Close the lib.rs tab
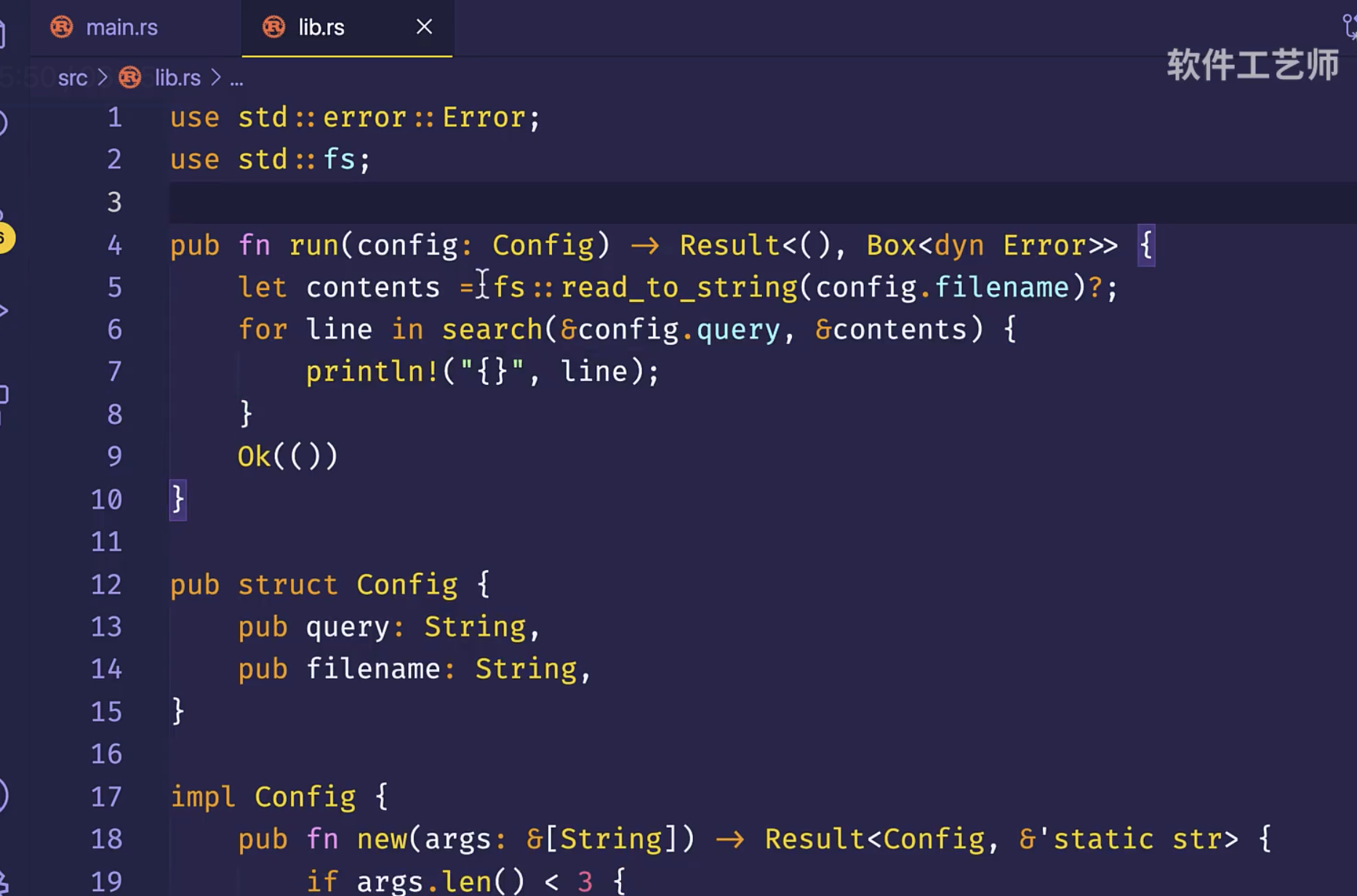1357x896 pixels. click(424, 28)
